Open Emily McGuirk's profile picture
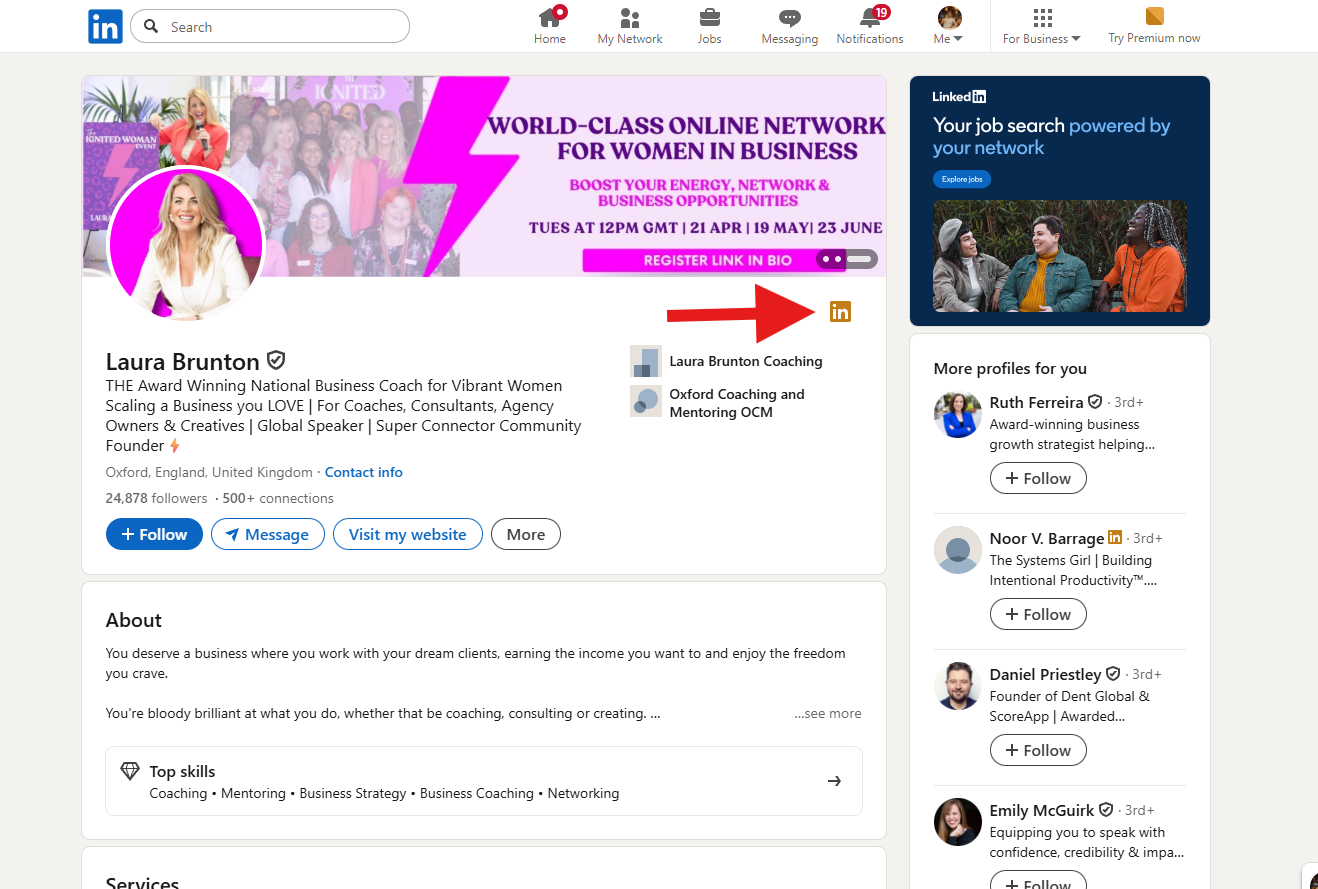Screen dimensions: 1318x889 pos(958,822)
